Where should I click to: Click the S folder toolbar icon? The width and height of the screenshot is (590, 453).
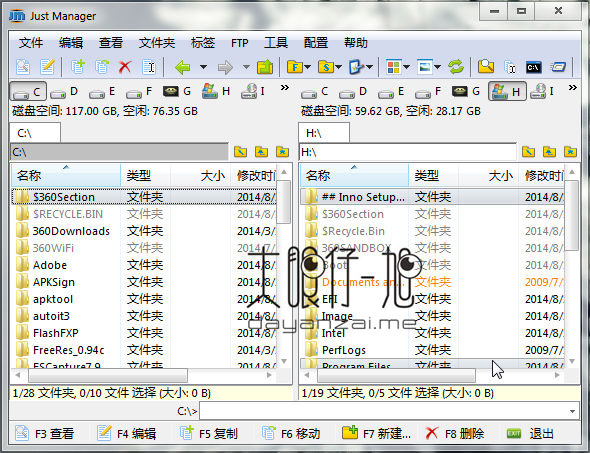[x=326, y=67]
